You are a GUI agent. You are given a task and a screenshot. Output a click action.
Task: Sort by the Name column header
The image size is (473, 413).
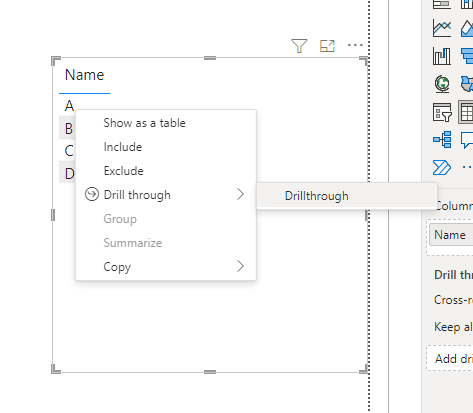coord(84,75)
